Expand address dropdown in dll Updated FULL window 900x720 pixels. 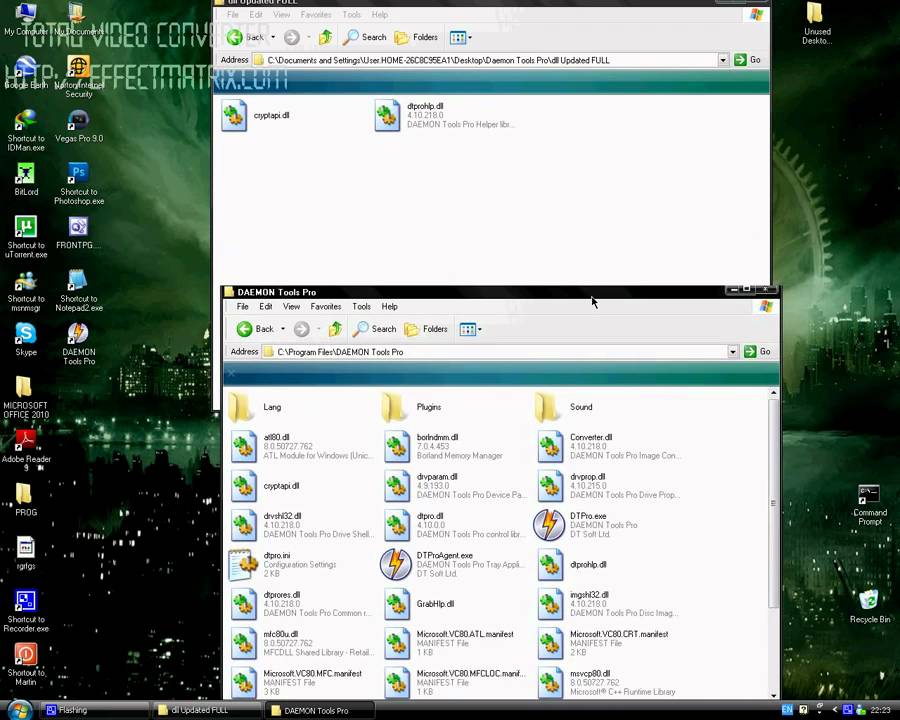coord(723,60)
